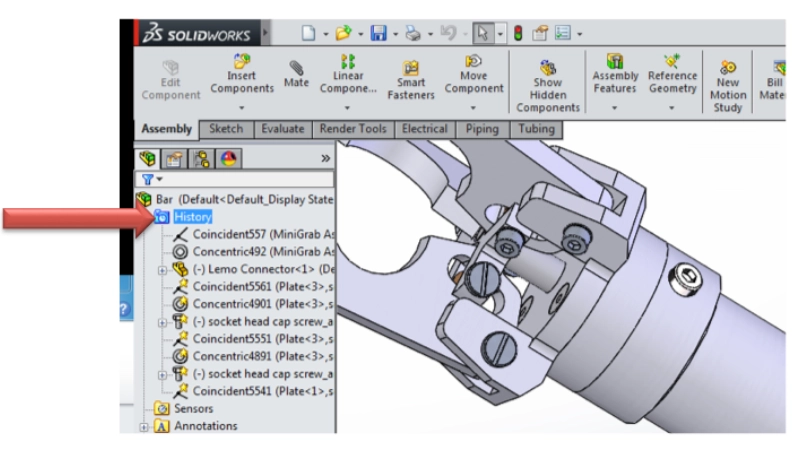Open the DisplayManager color sphere tab
Image resolution: width=800 pixels, height=450 pixels.
(228, 159)
